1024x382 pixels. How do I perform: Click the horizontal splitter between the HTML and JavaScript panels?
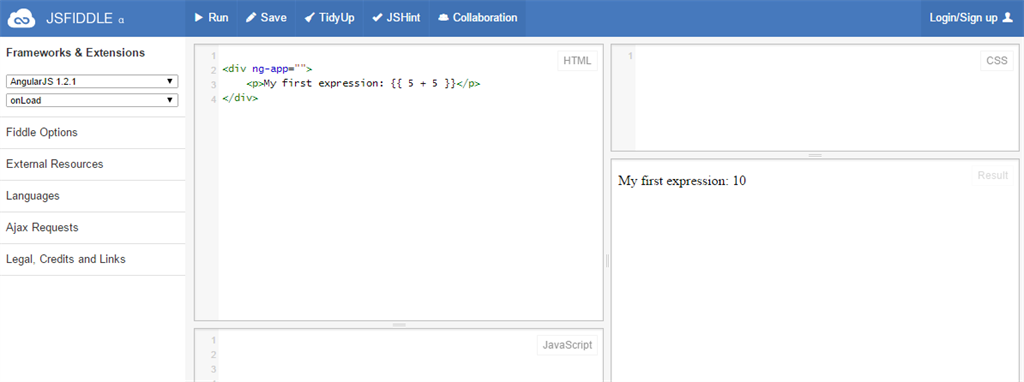[x=399, y=325]
